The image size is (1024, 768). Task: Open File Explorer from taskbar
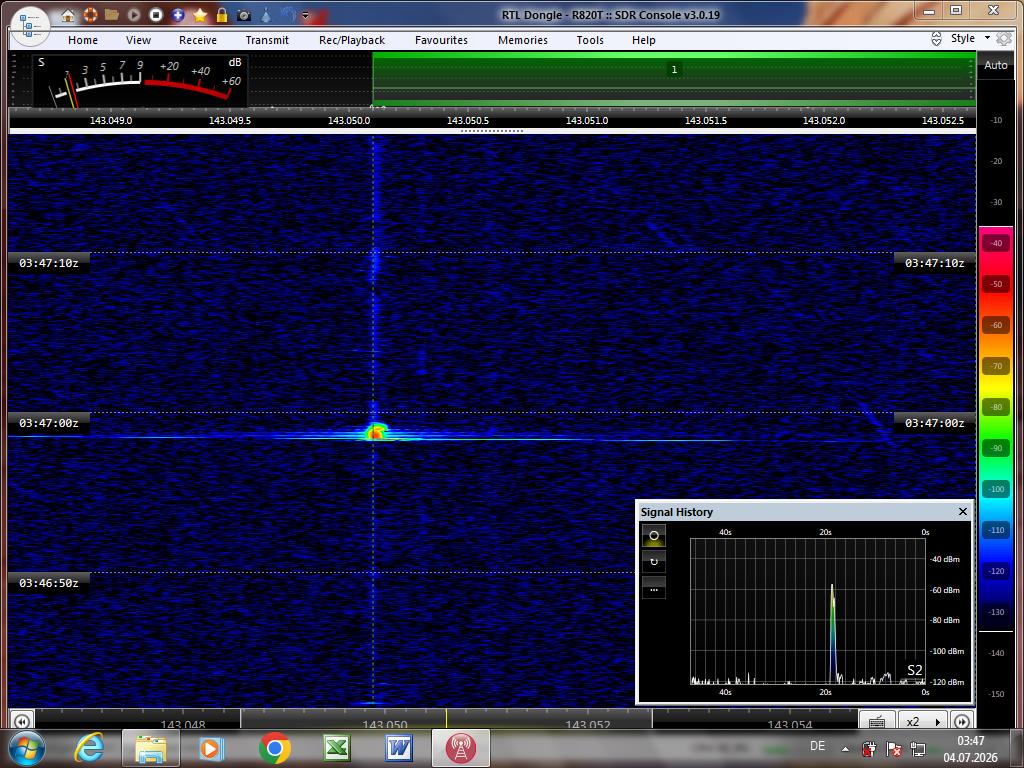pyautogui.click(x=150, y=748)
